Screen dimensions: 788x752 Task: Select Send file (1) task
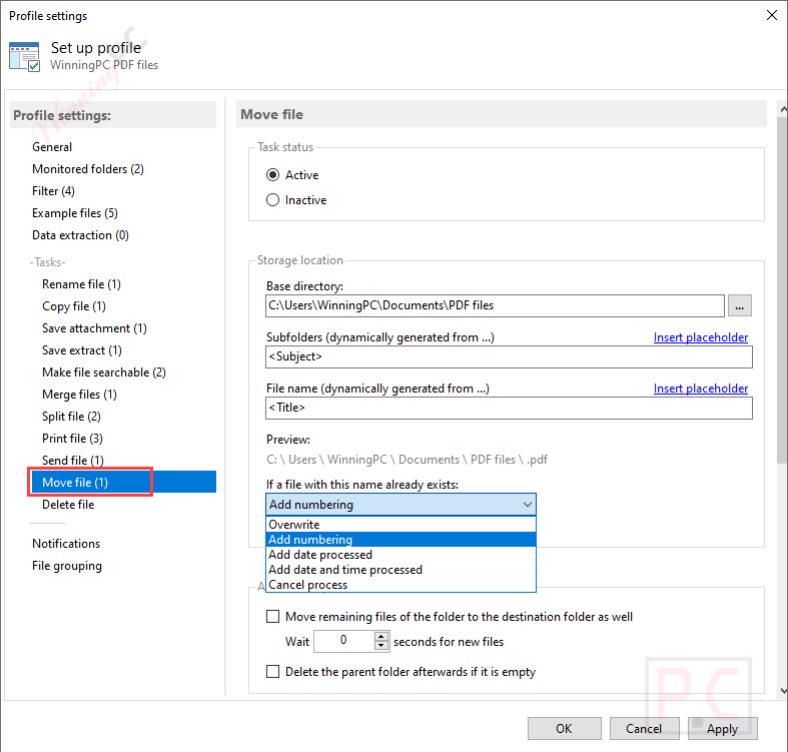pyautogui.click(x=73, y=460)
